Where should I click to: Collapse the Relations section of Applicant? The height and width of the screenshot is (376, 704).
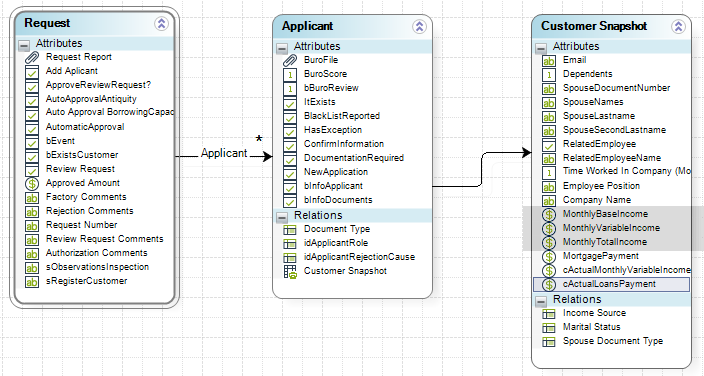(x=282, y=217)
